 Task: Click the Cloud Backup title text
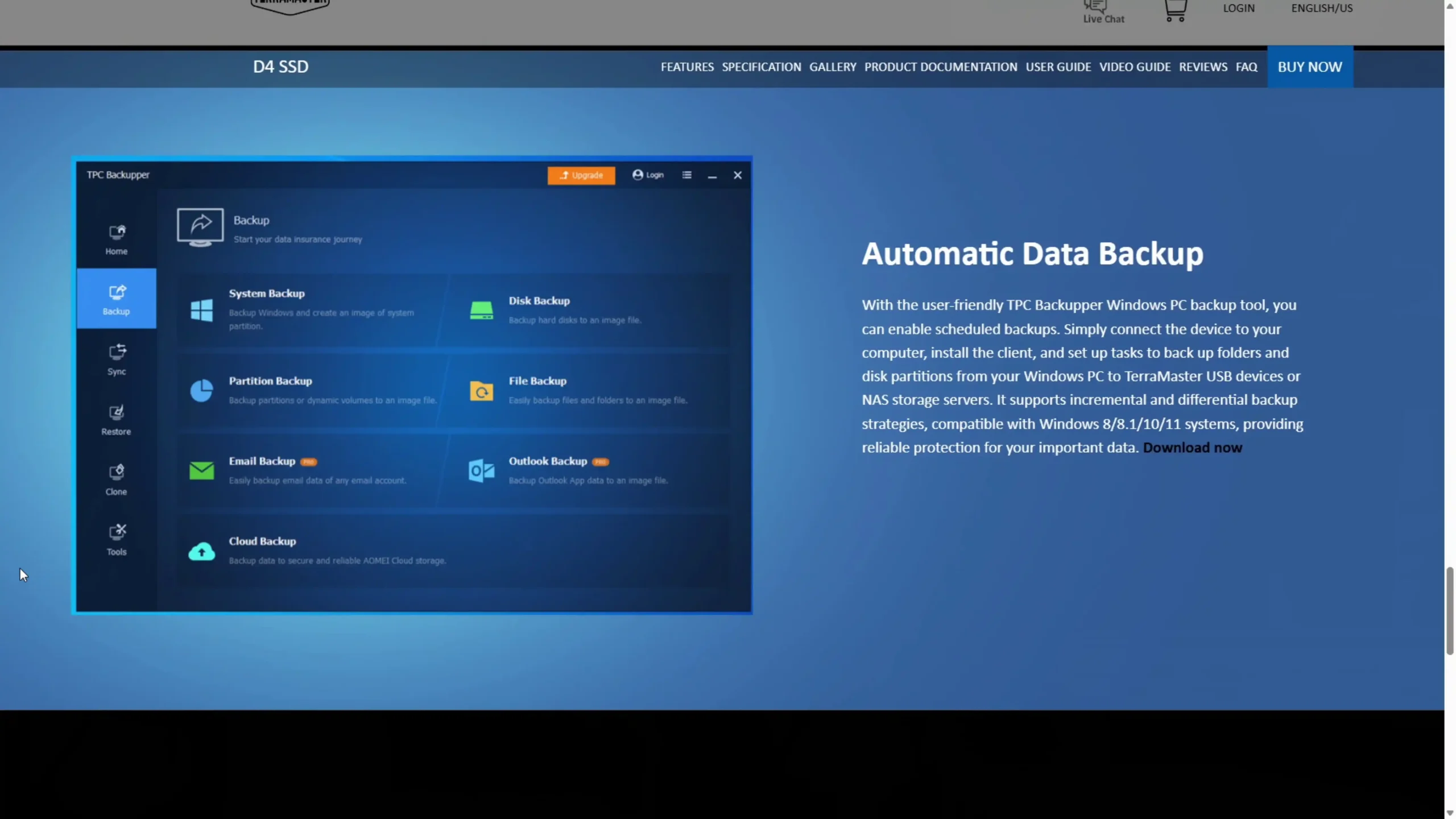click(262, 541)
